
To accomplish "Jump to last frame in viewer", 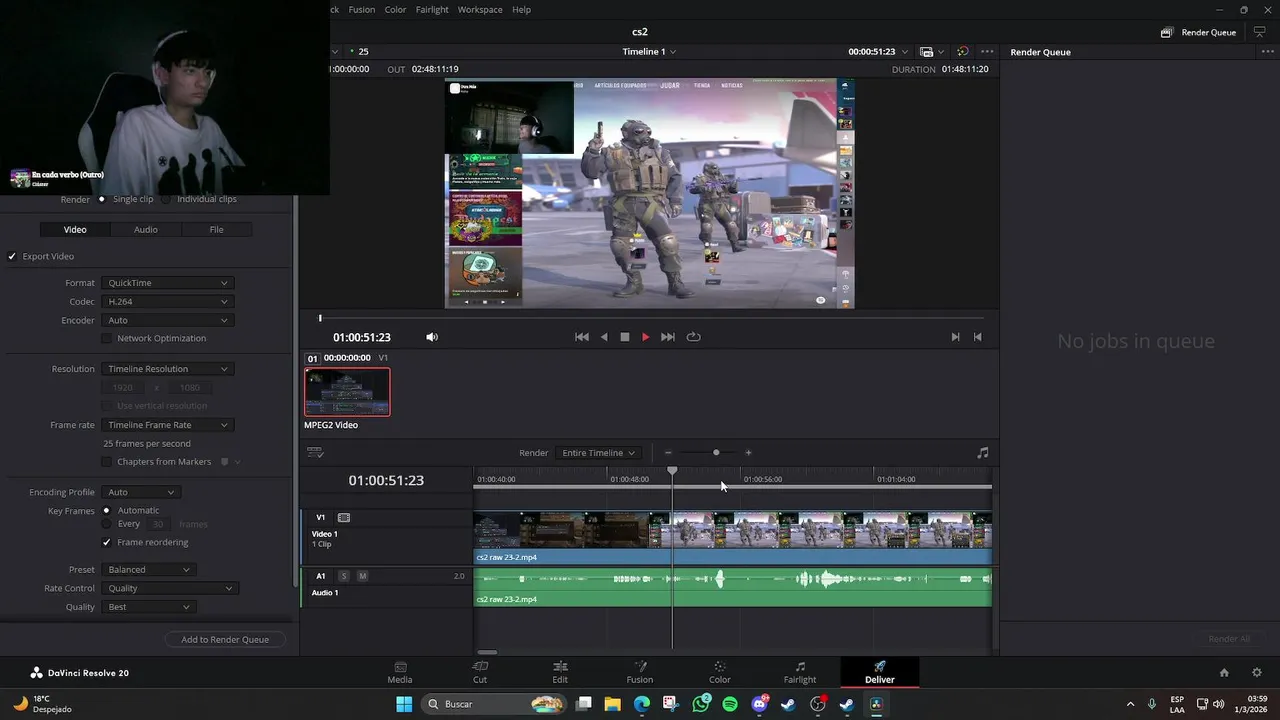I will tap(668, 337).
